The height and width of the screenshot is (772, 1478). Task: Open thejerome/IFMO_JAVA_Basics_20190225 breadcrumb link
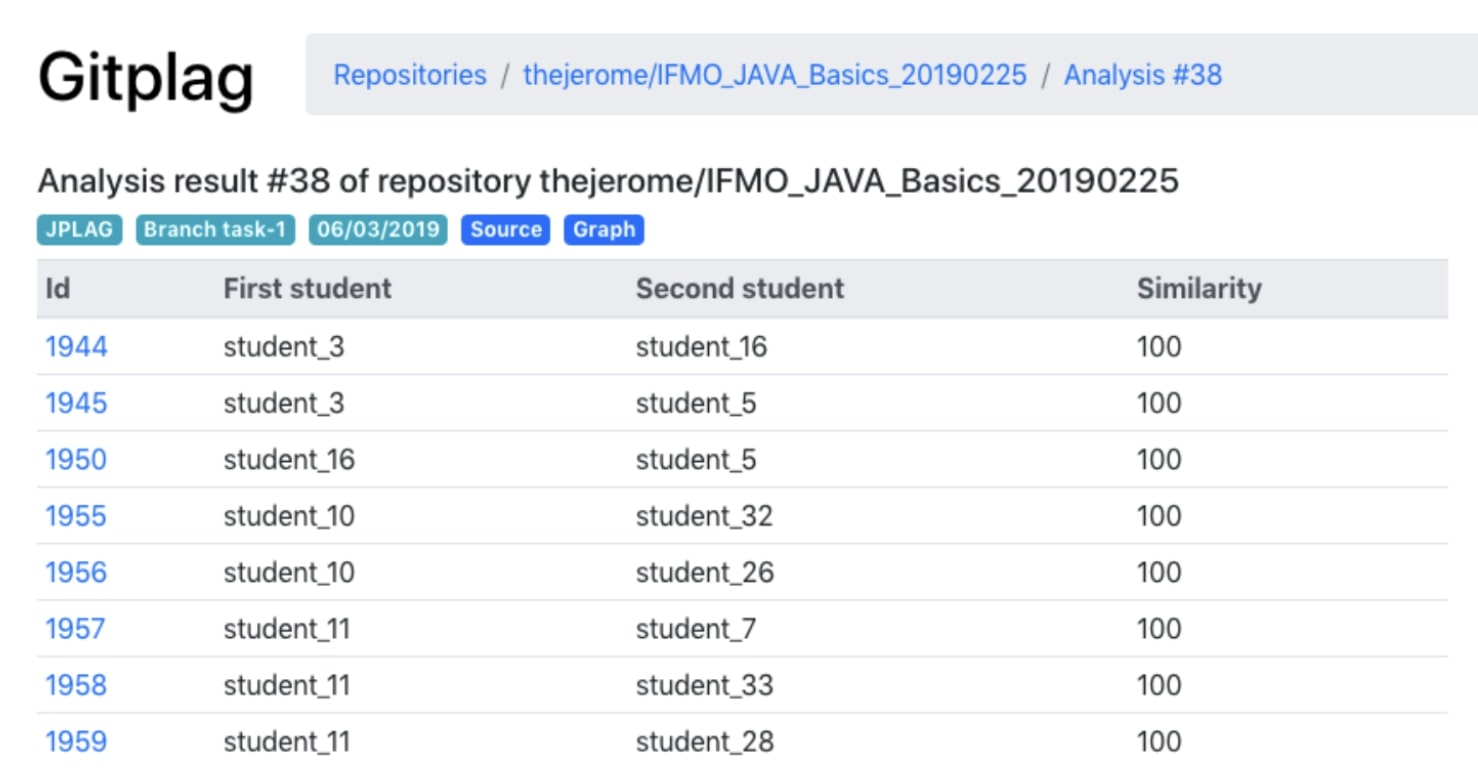(x=775, y=75)
